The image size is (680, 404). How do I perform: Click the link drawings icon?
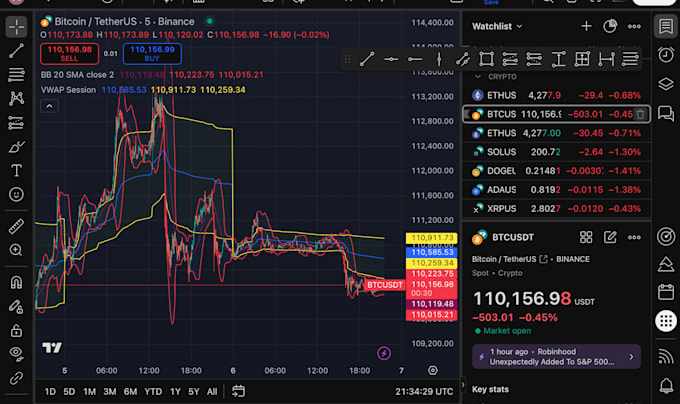[16, 378]
